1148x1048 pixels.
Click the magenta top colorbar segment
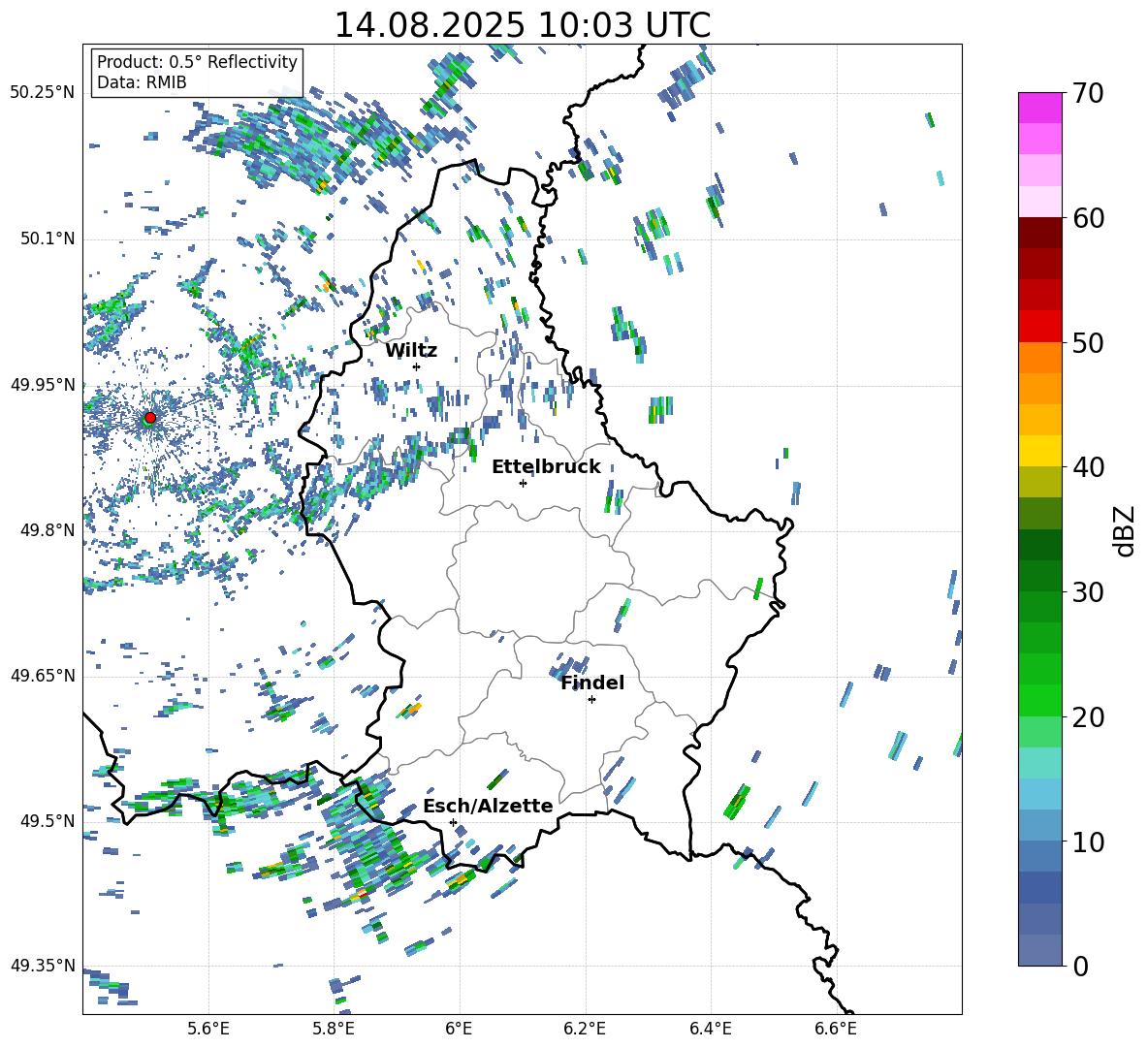coord(1039,109)
